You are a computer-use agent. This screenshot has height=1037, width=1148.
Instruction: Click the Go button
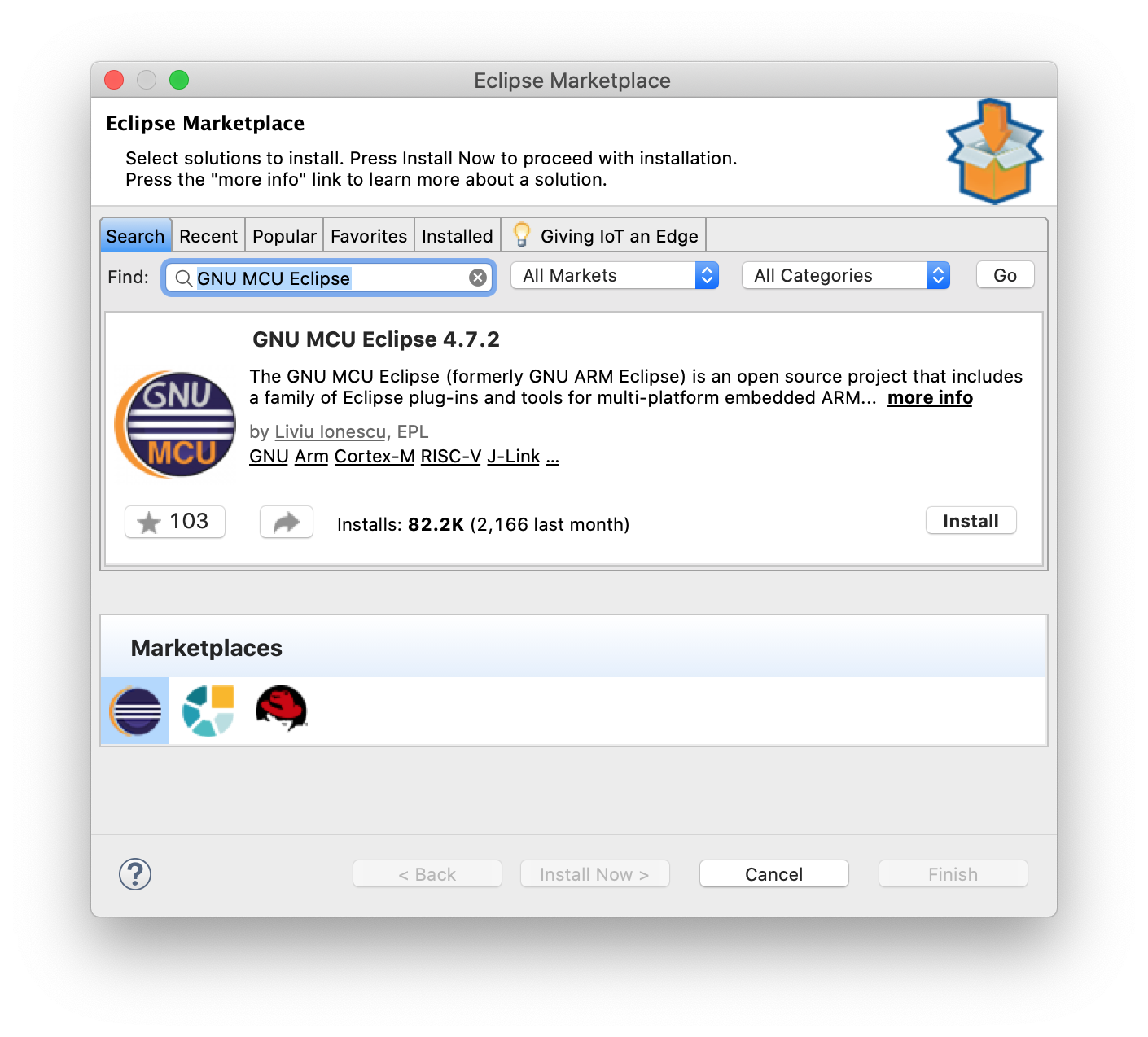point(1006,275)
